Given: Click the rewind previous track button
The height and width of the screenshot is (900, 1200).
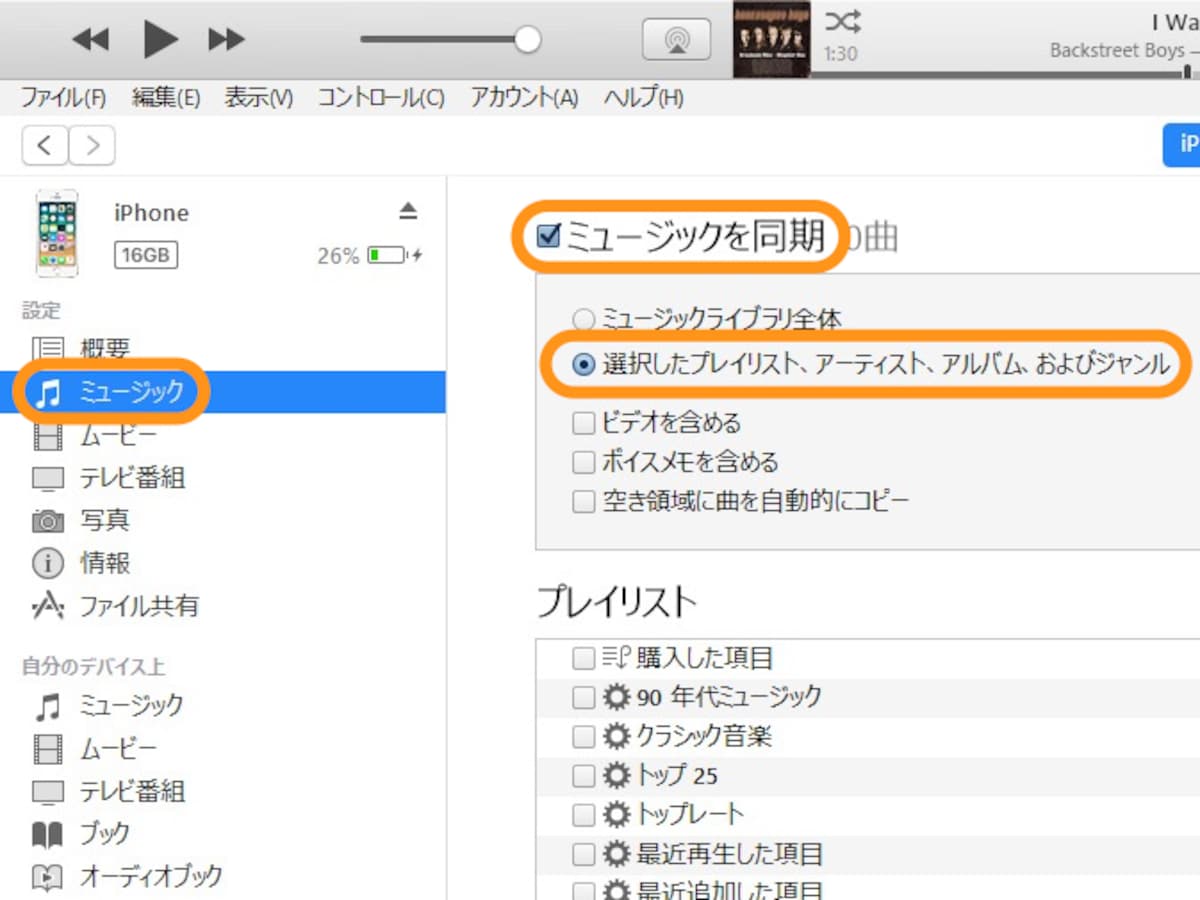Looking at the screenshot, I should pyautogui.click(x=91, y=40).
